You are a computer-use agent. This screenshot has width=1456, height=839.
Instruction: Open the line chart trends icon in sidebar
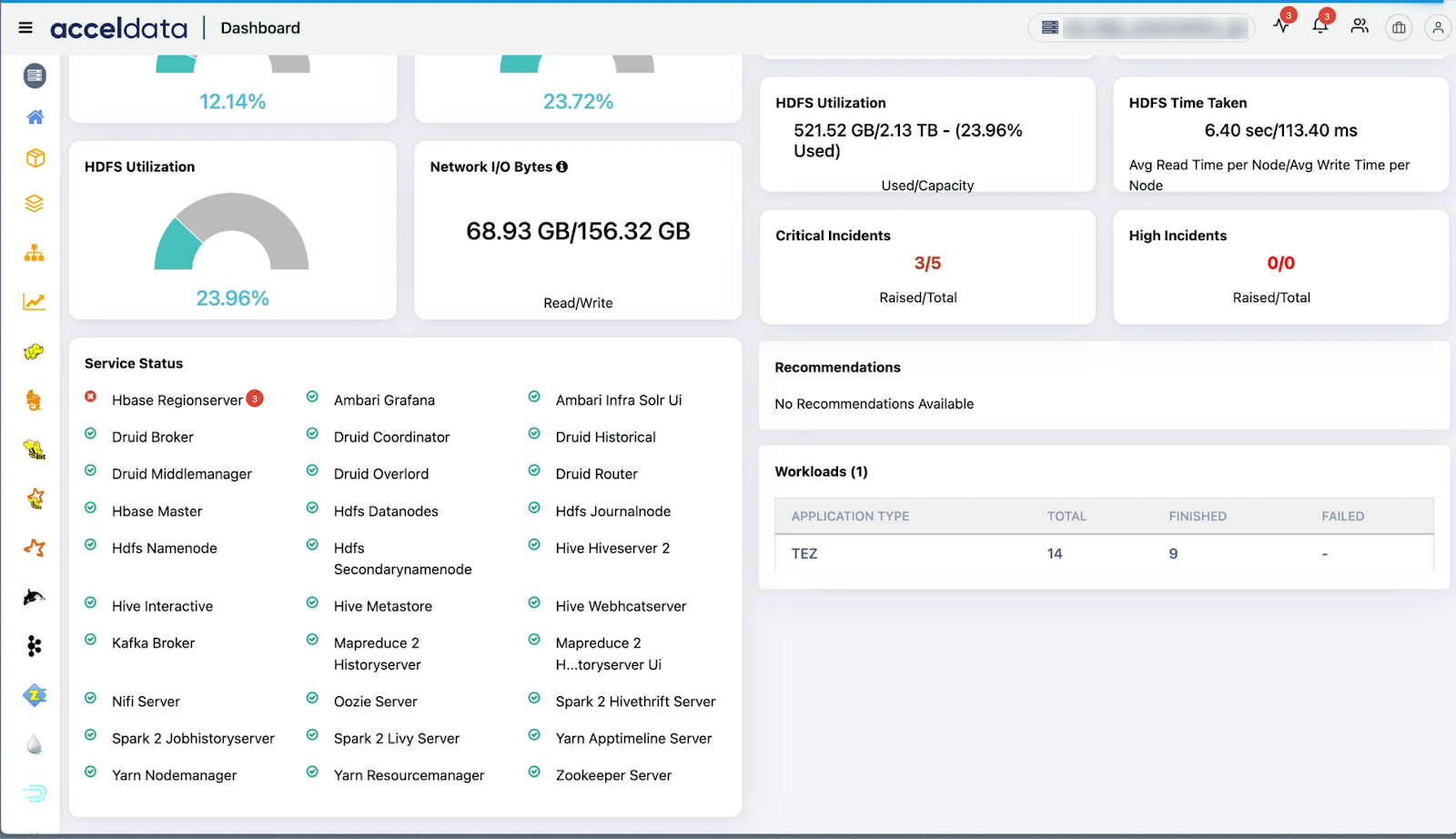click(x=35, y=302)
